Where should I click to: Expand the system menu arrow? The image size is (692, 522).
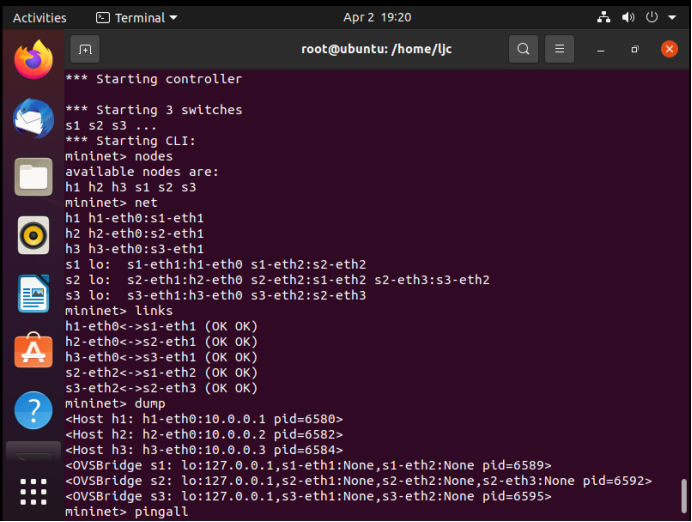click(672, 18)
